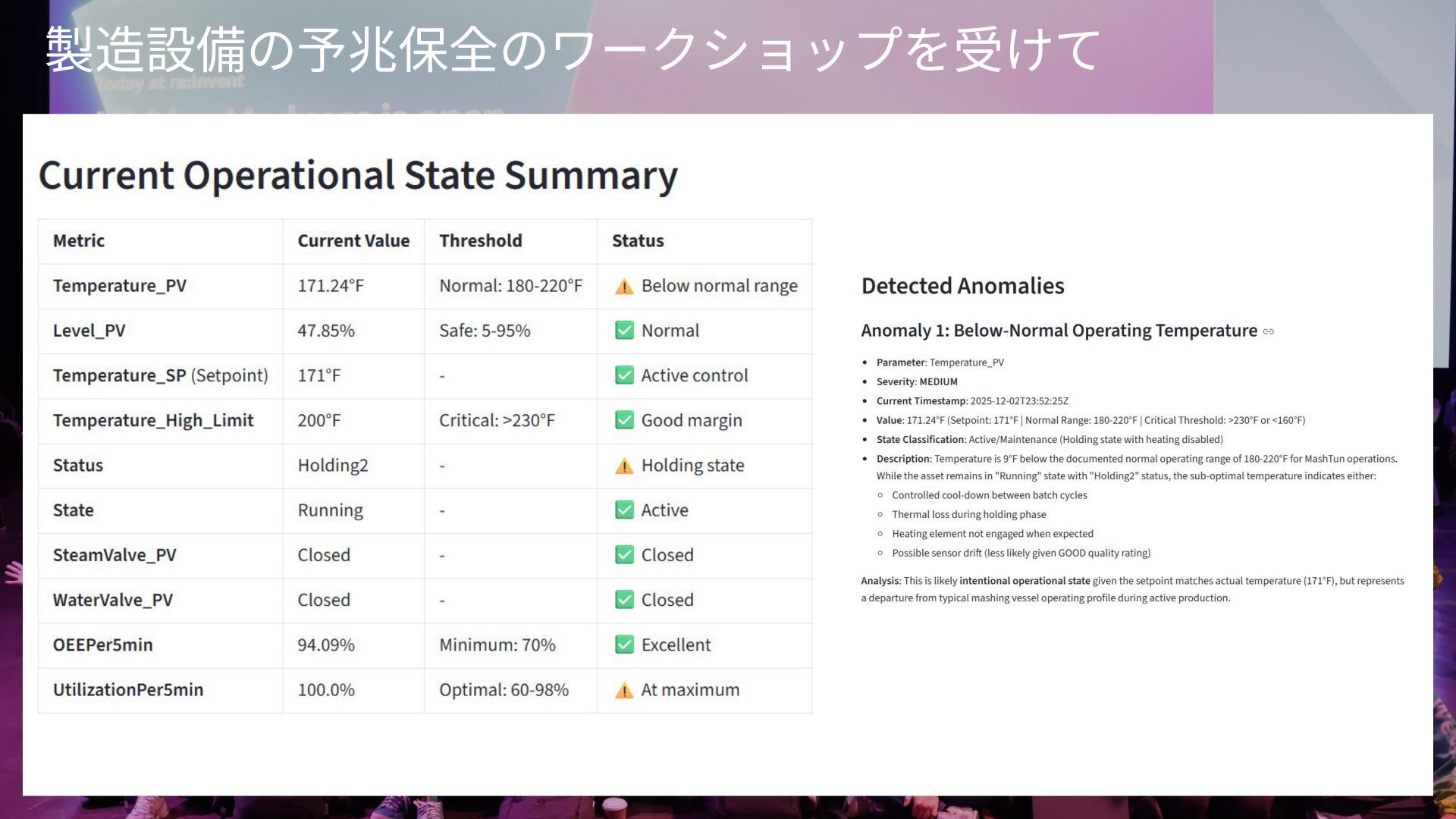Screen dimensions: 1456x819
Task: Click green check icon beside Normal status
Action: click(624, 331)
